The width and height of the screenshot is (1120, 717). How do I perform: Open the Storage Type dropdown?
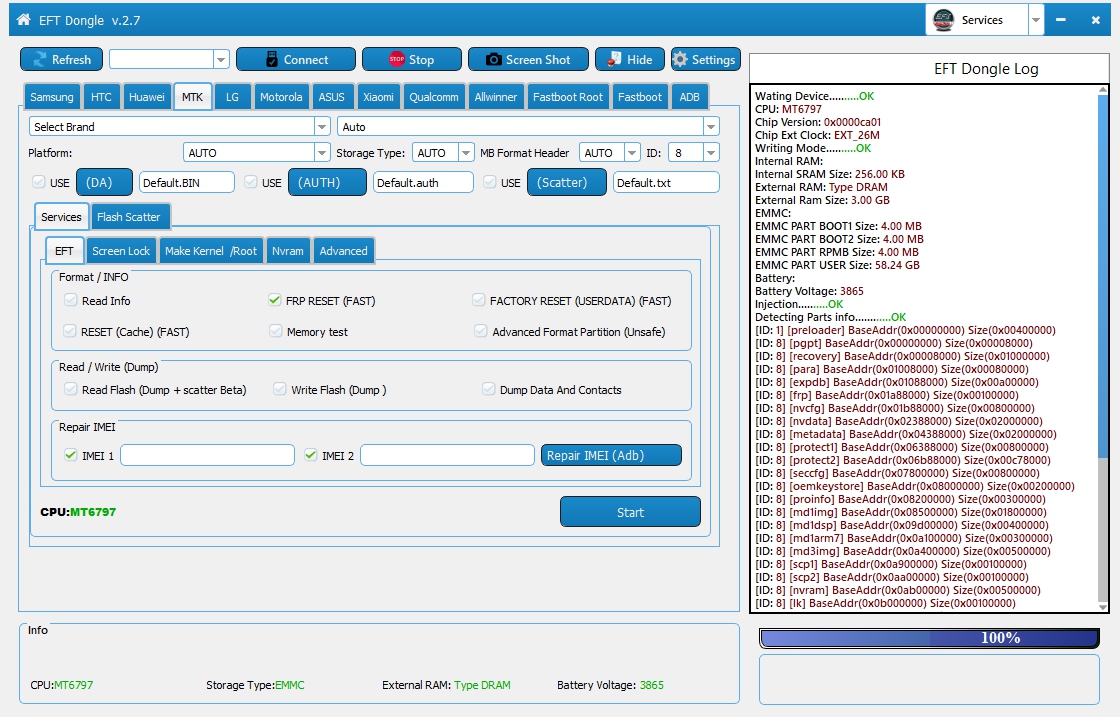click(x=466, y=153)
